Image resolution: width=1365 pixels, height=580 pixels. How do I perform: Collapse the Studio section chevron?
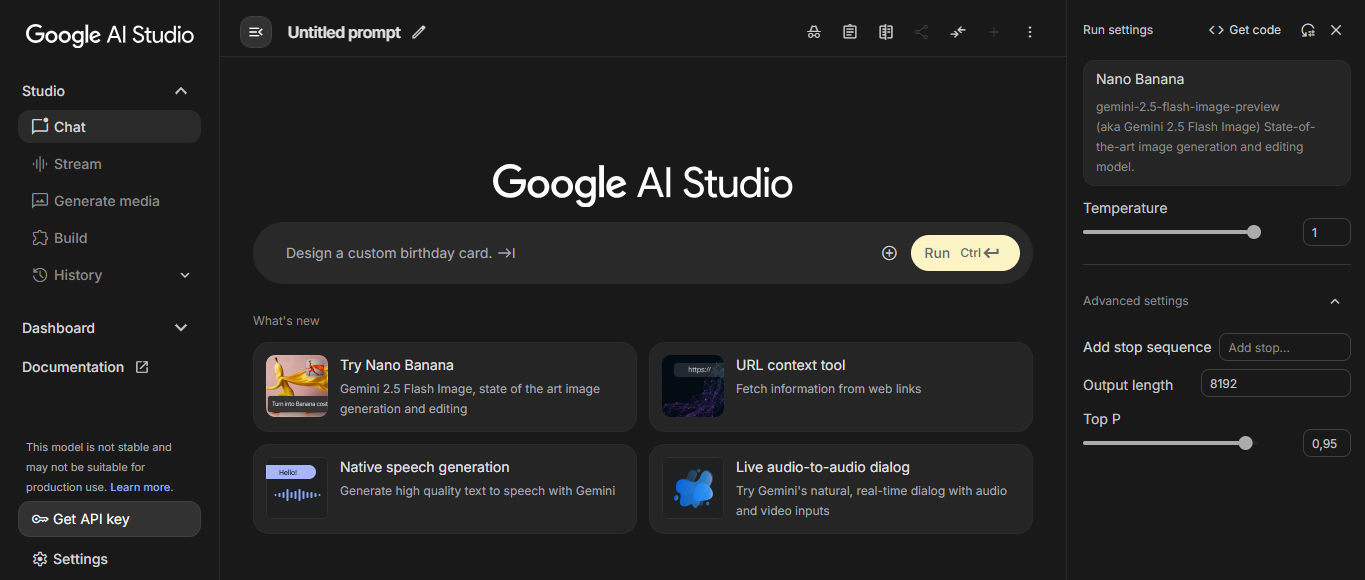(181, 91)
